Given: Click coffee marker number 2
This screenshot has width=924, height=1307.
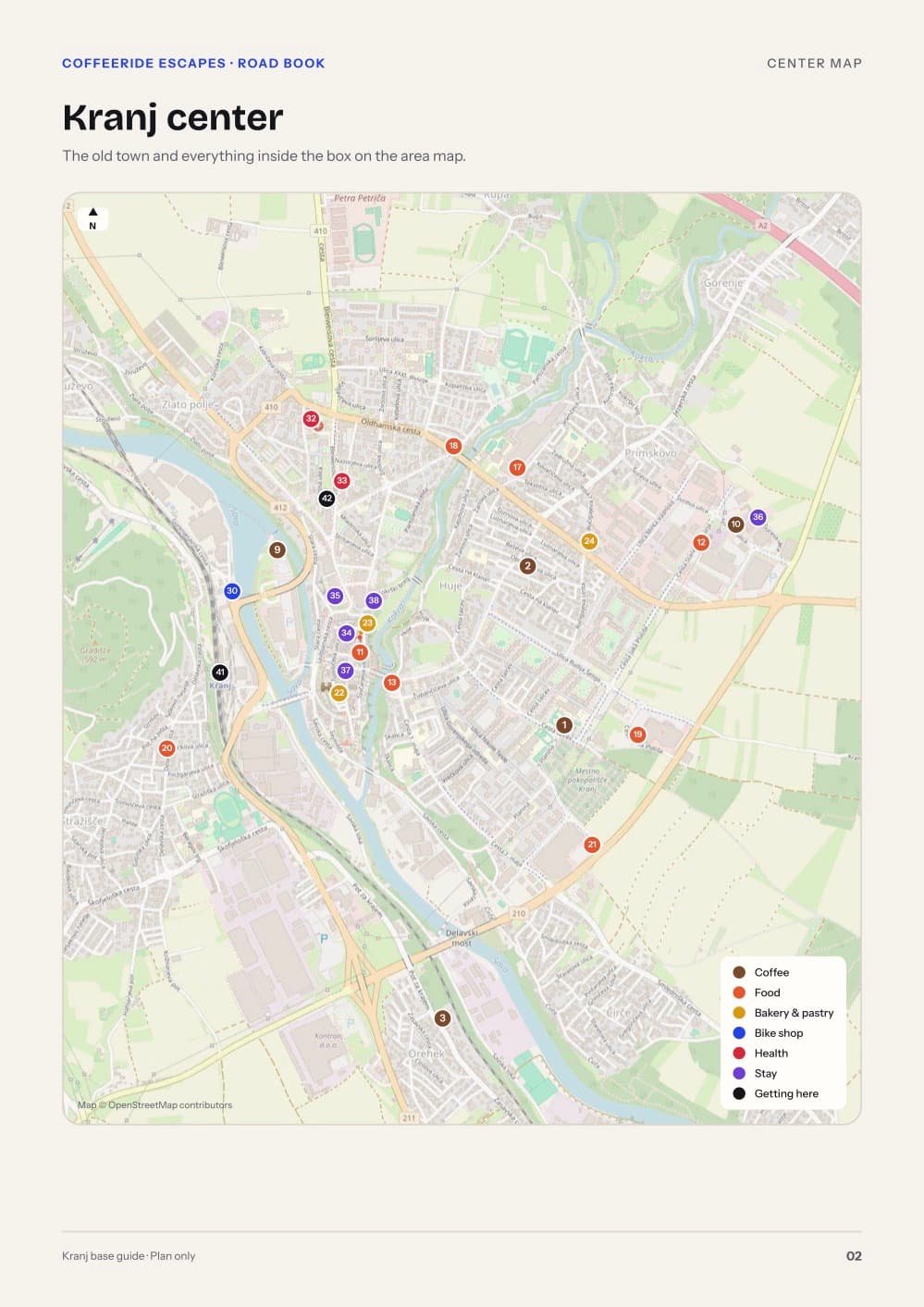Looking at the screenshot, I should [527, 566].
